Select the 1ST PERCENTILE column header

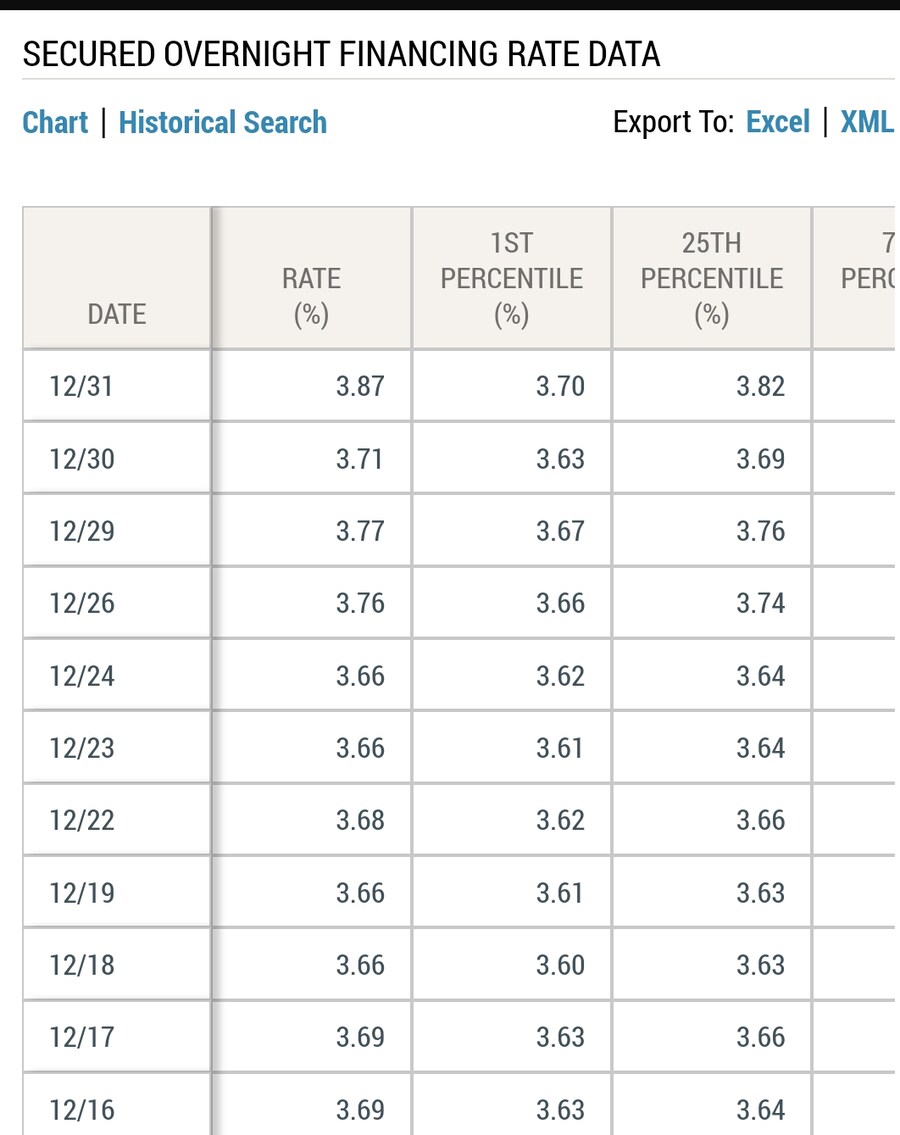tap(511, 278)
